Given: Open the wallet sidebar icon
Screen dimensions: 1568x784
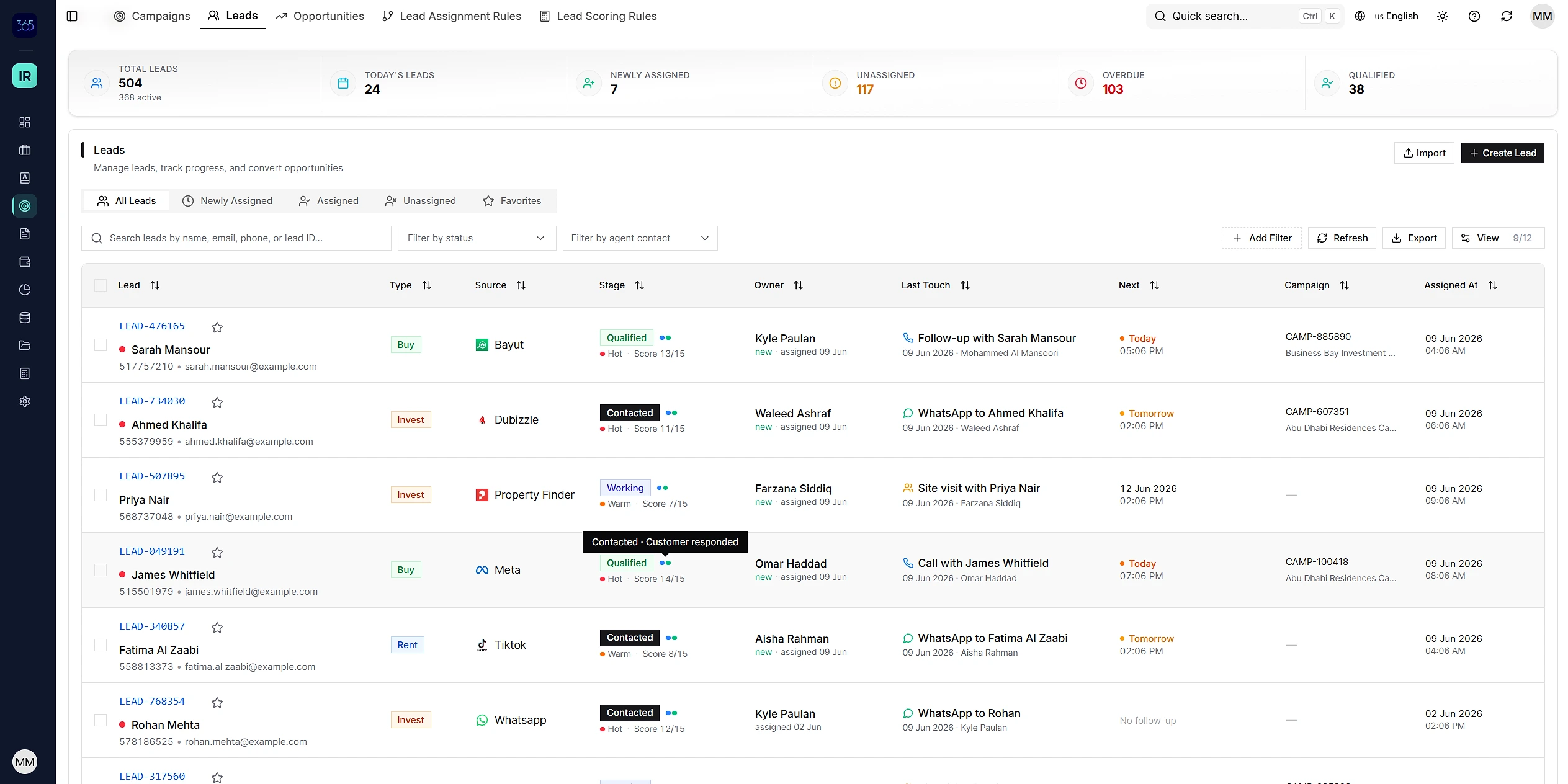Looking at the screenshot, I should pyautogui.click(x=25, y=262).
